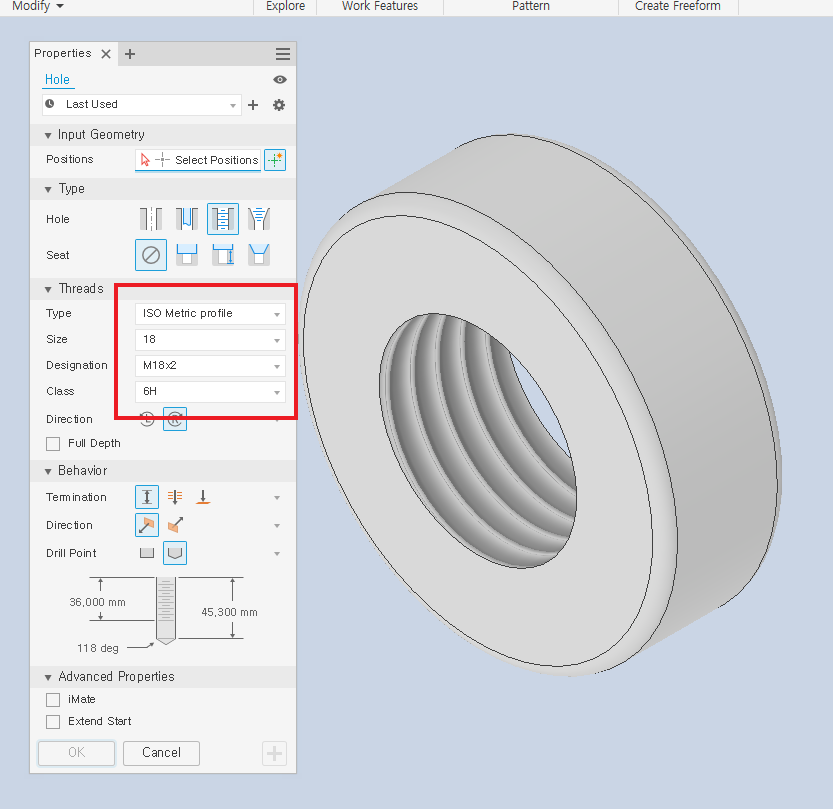Edit drill point angle 118 deg
The width and height of the screenshot is (833, 809).
pos(98,648)
